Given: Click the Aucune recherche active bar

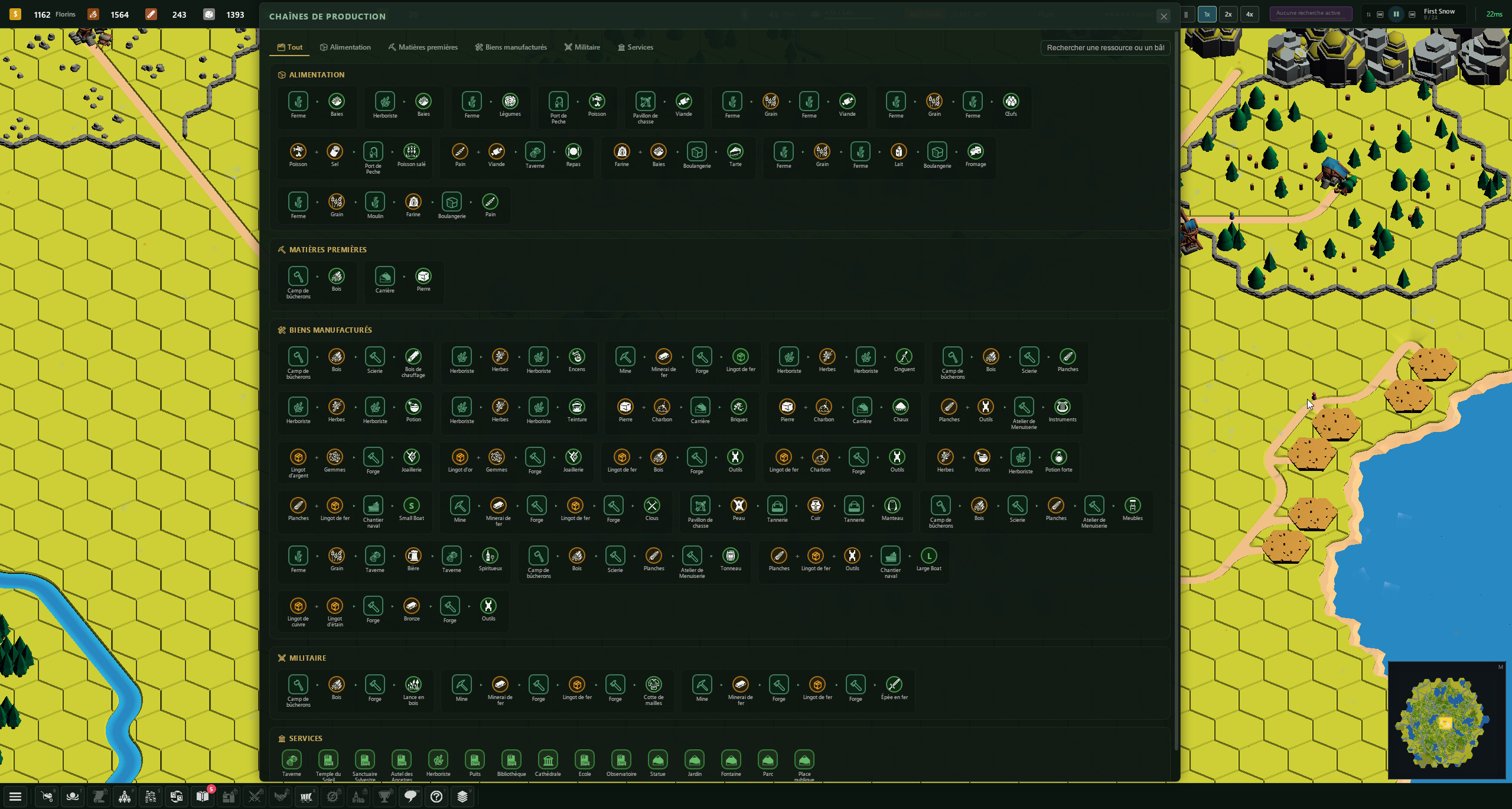Looking at the screenshot, I should (1311, 13).
